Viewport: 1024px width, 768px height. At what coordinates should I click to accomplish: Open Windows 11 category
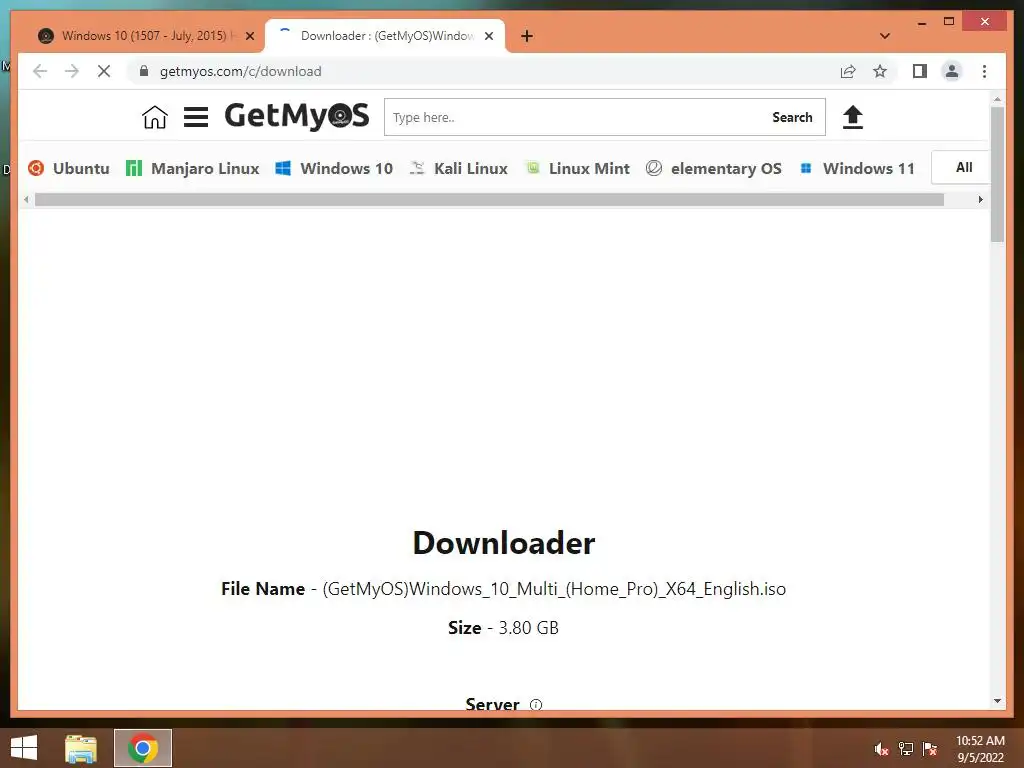[x=868, y=168]
